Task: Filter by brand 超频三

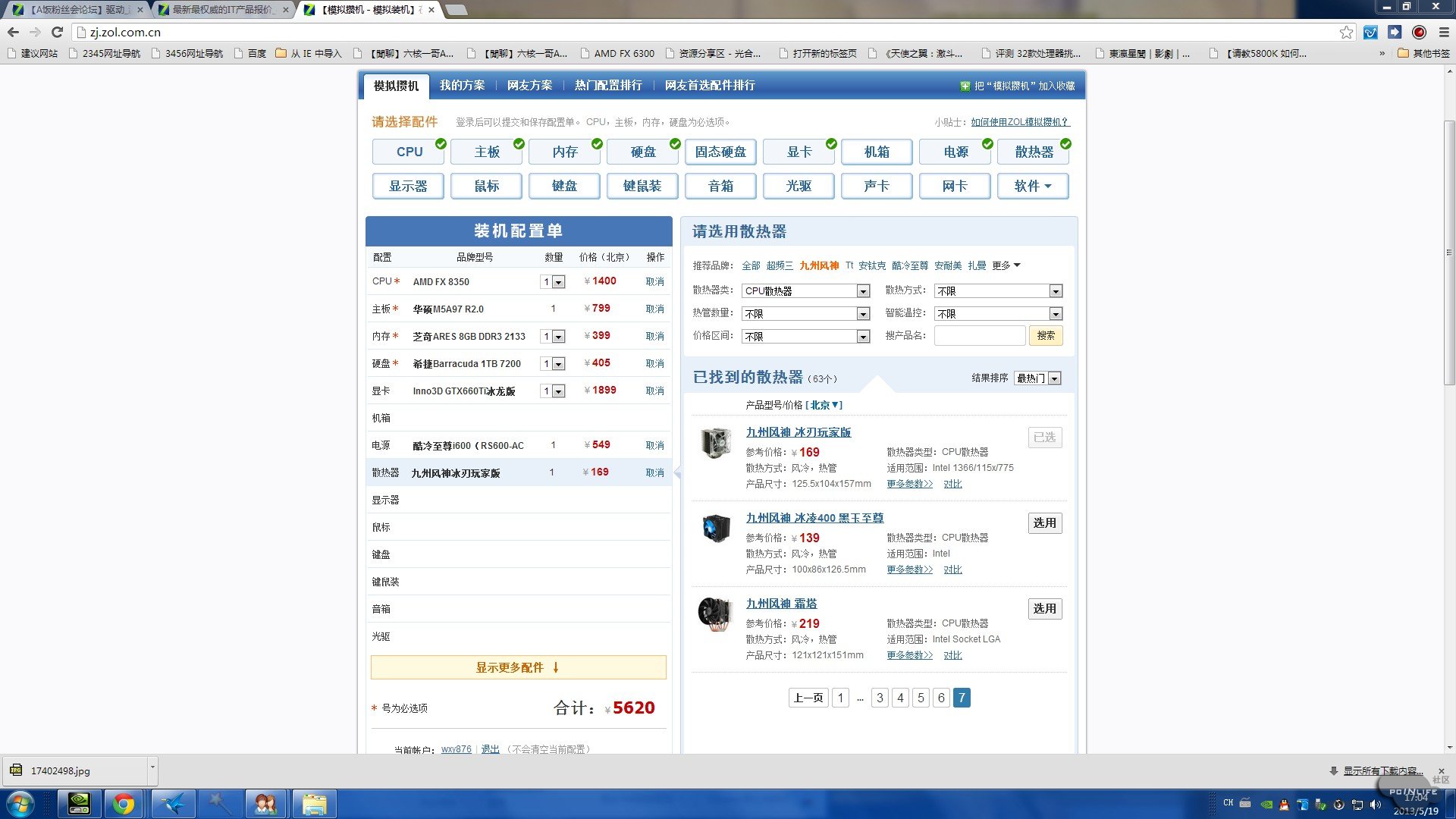Action: [x=780, y=265]
